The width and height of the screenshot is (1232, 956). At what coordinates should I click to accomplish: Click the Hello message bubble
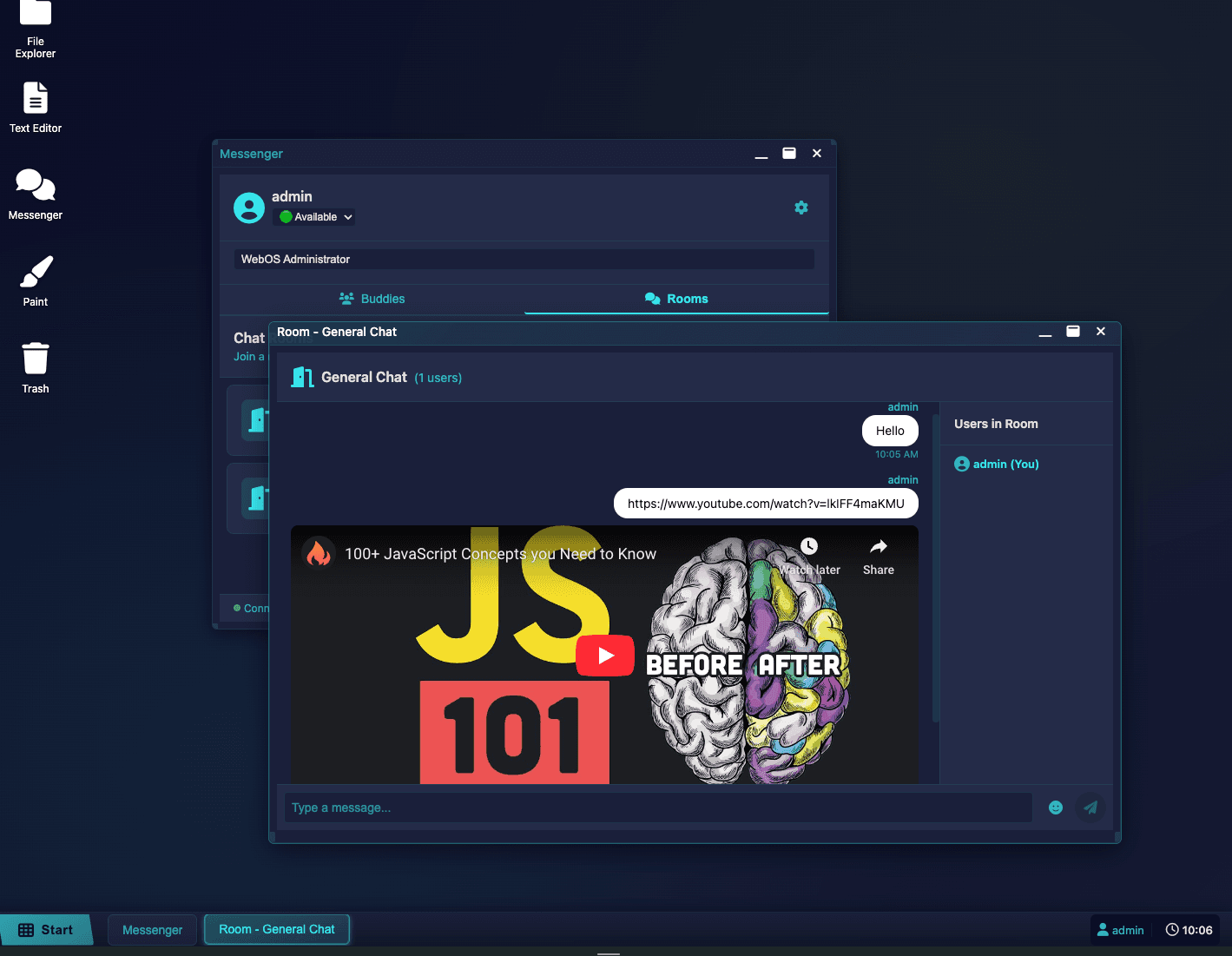890,431
